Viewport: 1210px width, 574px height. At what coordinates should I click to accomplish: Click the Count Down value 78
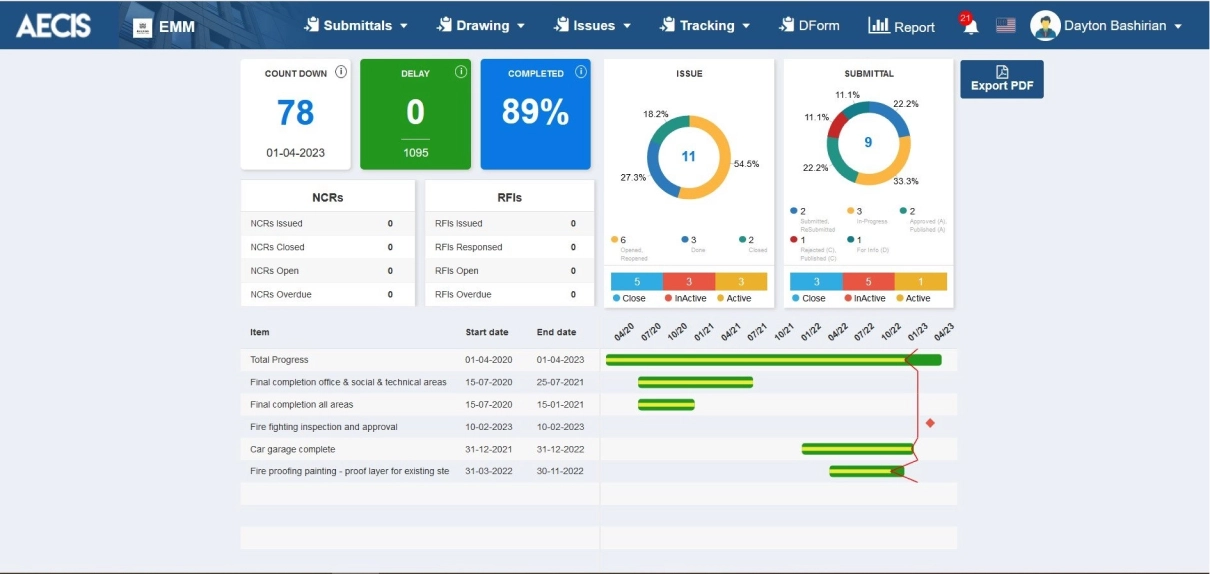coord(296,113)
